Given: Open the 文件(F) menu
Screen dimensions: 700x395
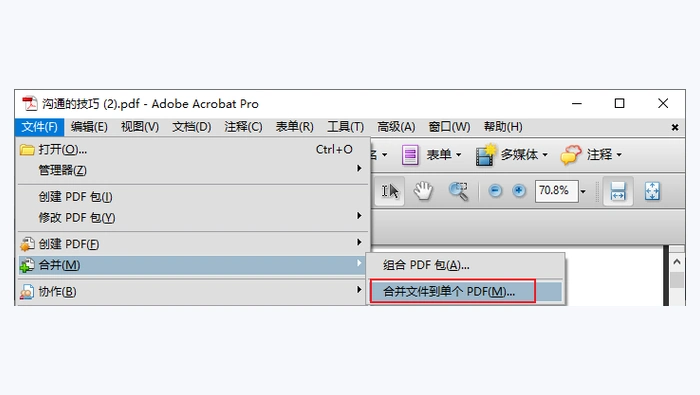Looking at the screenshot, I should (x=39, y=127).
